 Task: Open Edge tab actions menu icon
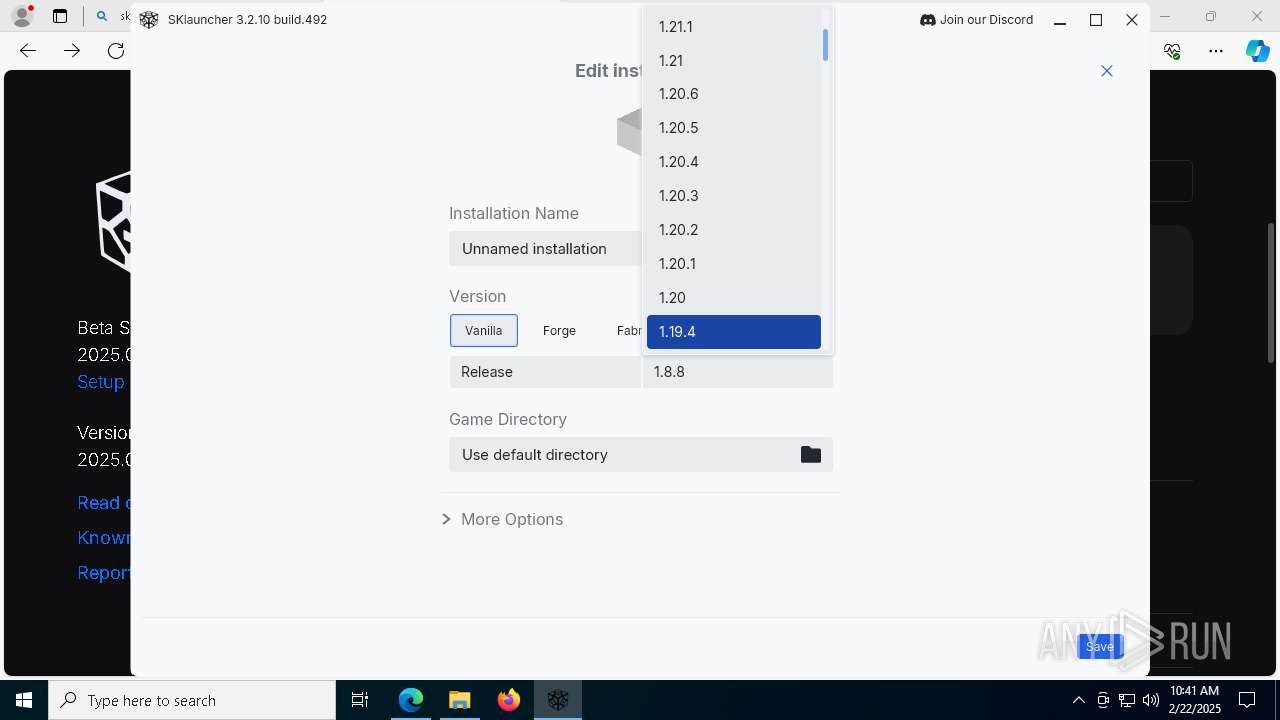click(60, 17)
